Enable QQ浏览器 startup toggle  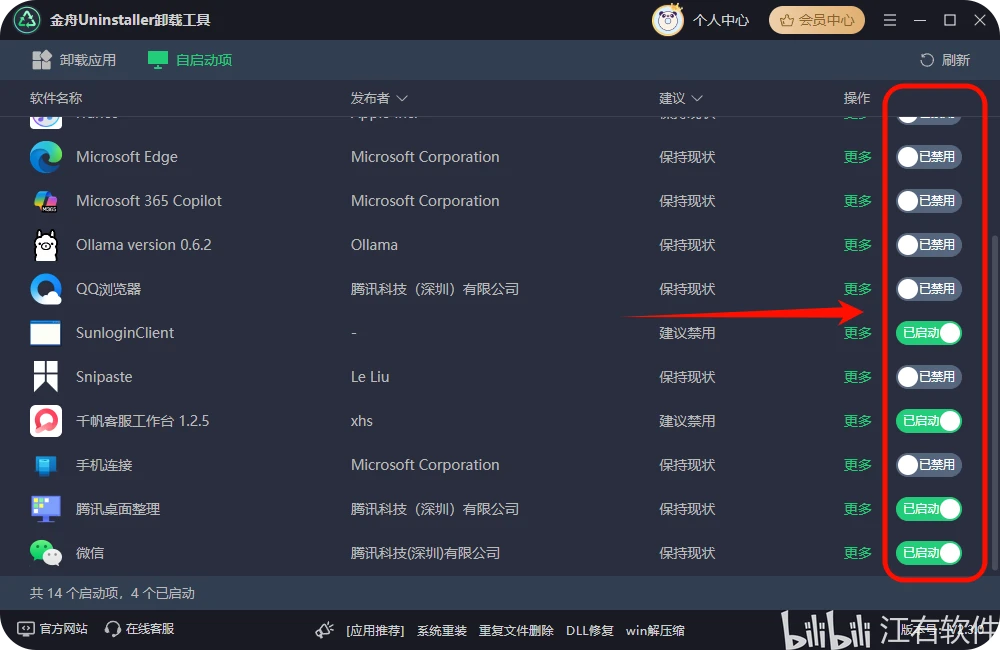[x=929, y=289]
